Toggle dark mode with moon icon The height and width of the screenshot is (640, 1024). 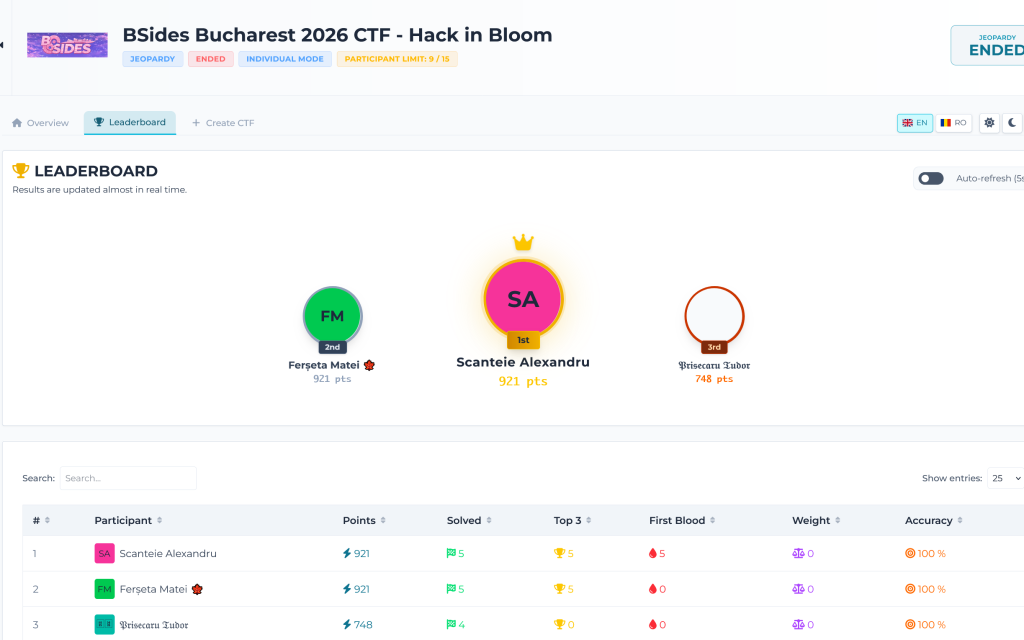click(x=1012, y=123)
